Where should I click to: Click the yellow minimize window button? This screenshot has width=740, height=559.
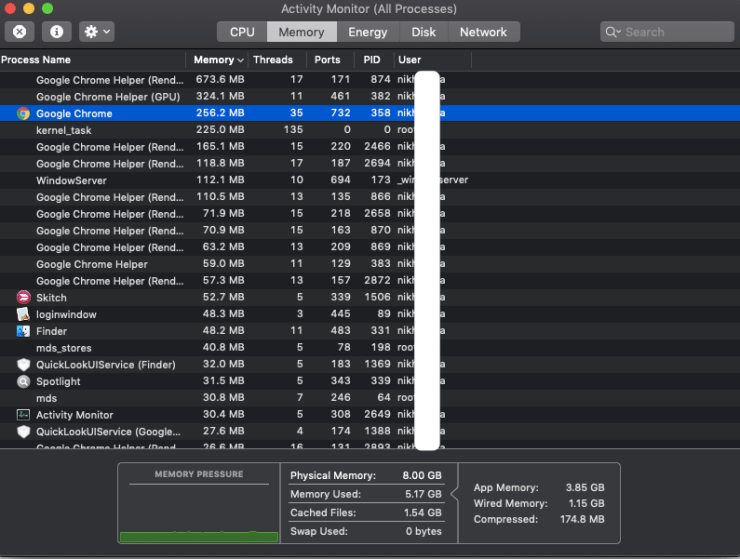[x=29, y=8]
